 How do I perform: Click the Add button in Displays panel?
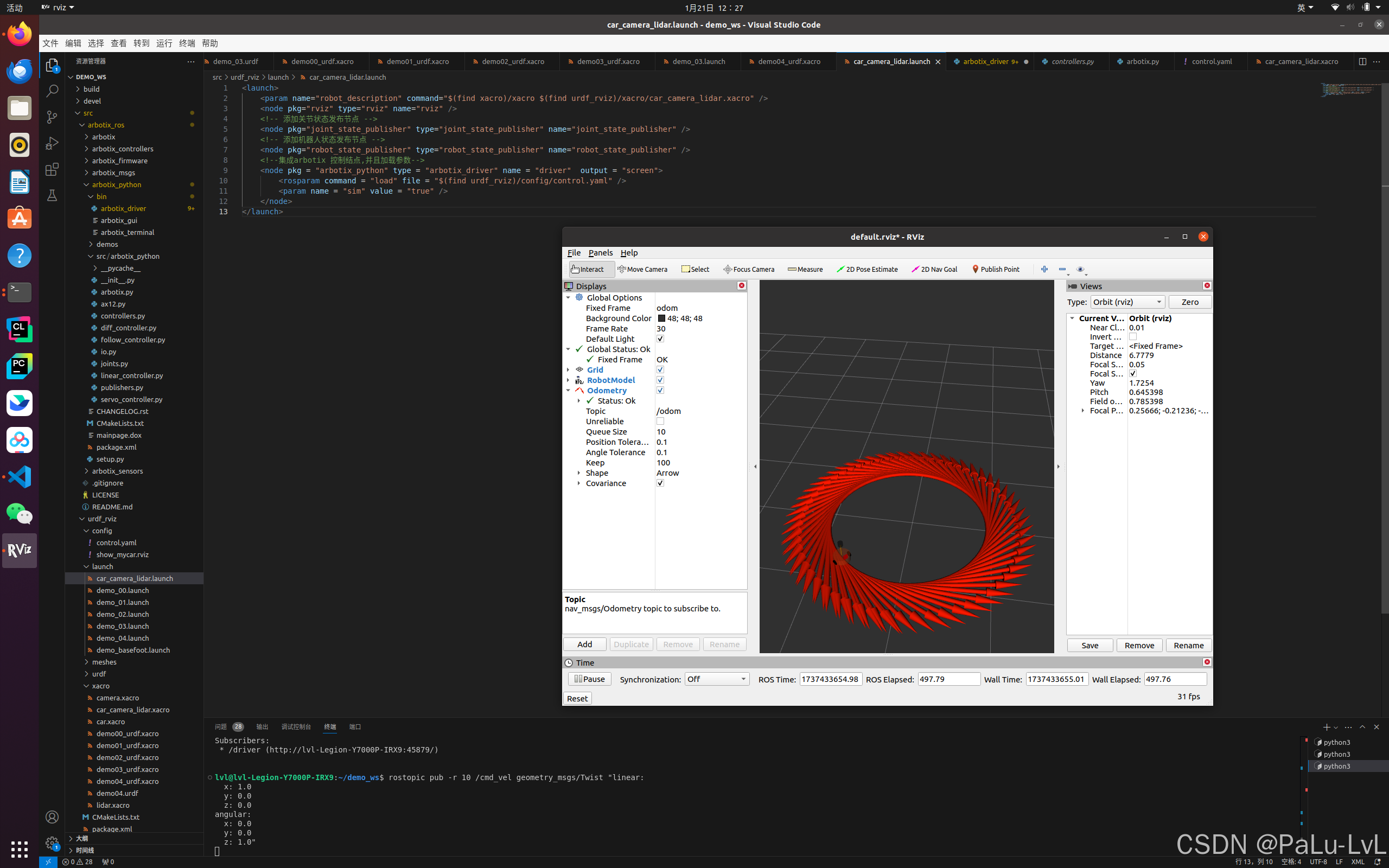coord(584,644)
